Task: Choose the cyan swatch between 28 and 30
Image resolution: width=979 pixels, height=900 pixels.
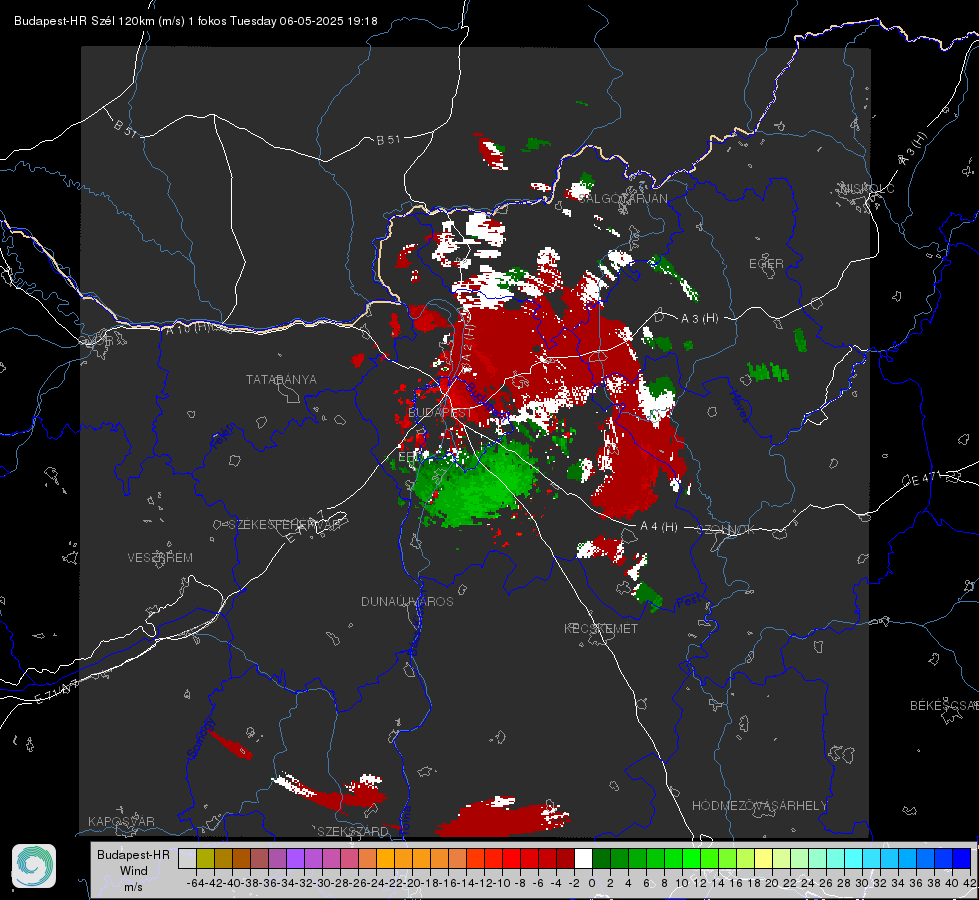Action: pos(854,858)
